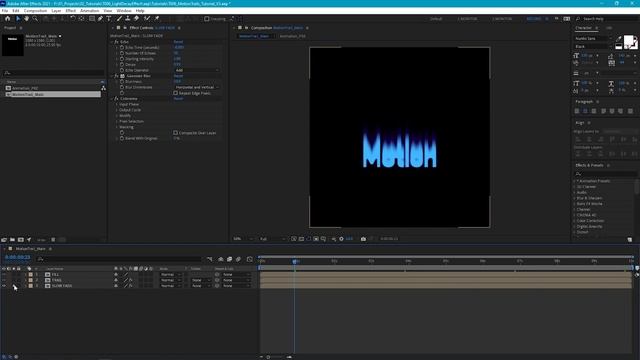Image resolution: width=640 pixels, height=360 pixels.
Task: Choose the Default workspace
Action: [436, 19]
